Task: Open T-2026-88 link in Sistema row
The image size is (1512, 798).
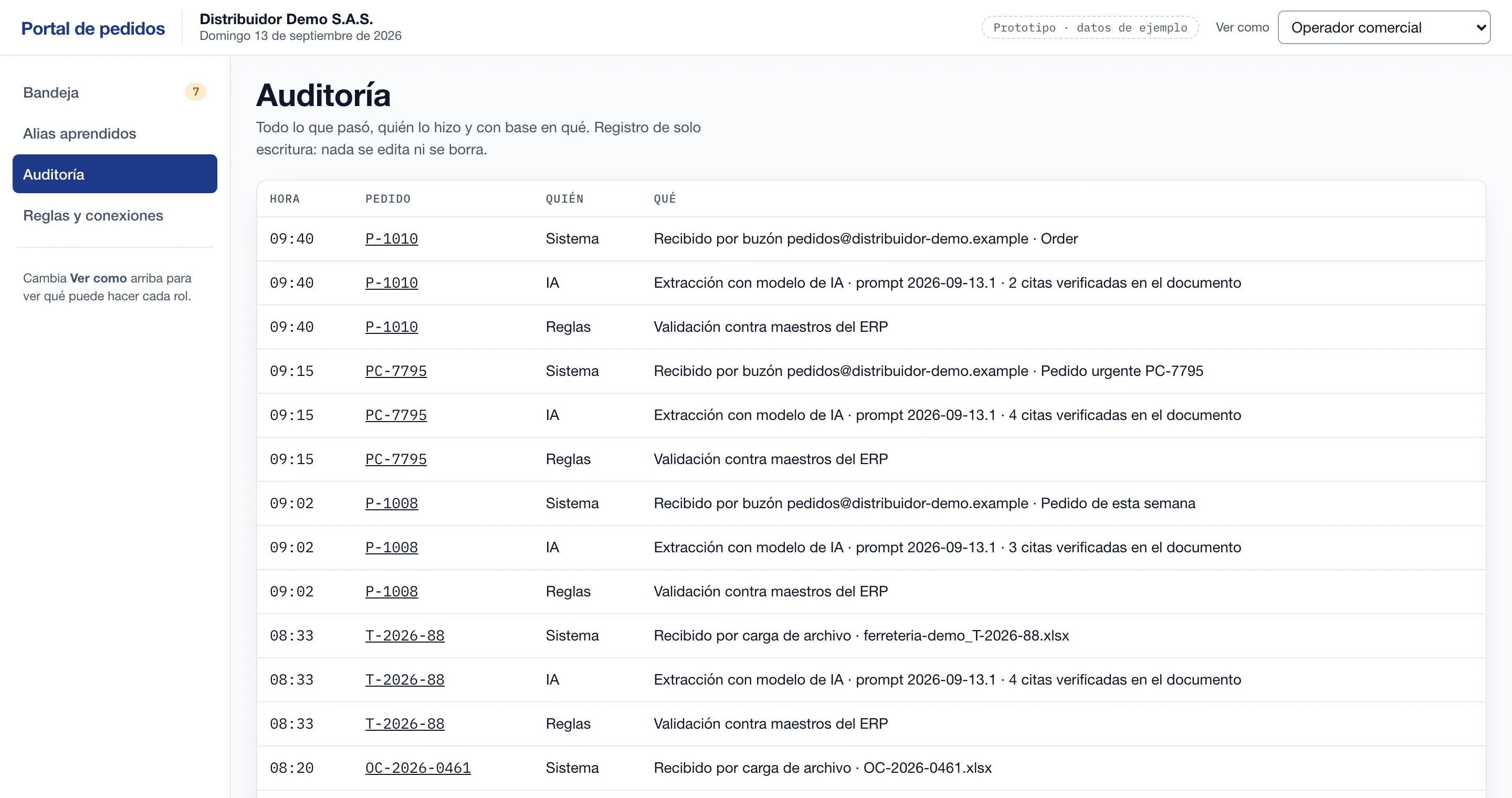Action: coord(405,635)
